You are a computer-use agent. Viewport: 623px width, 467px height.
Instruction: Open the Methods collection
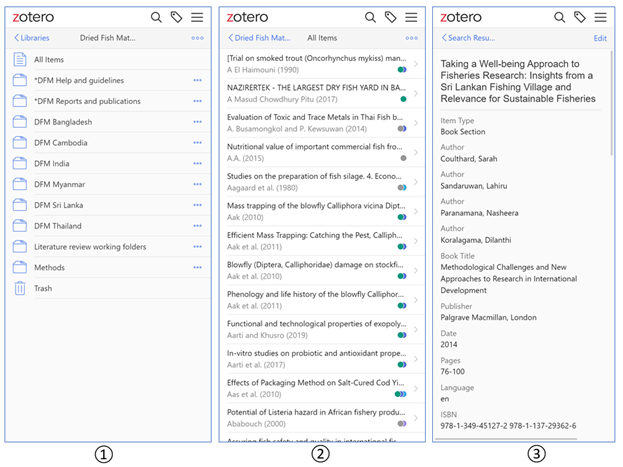[108, 267]
